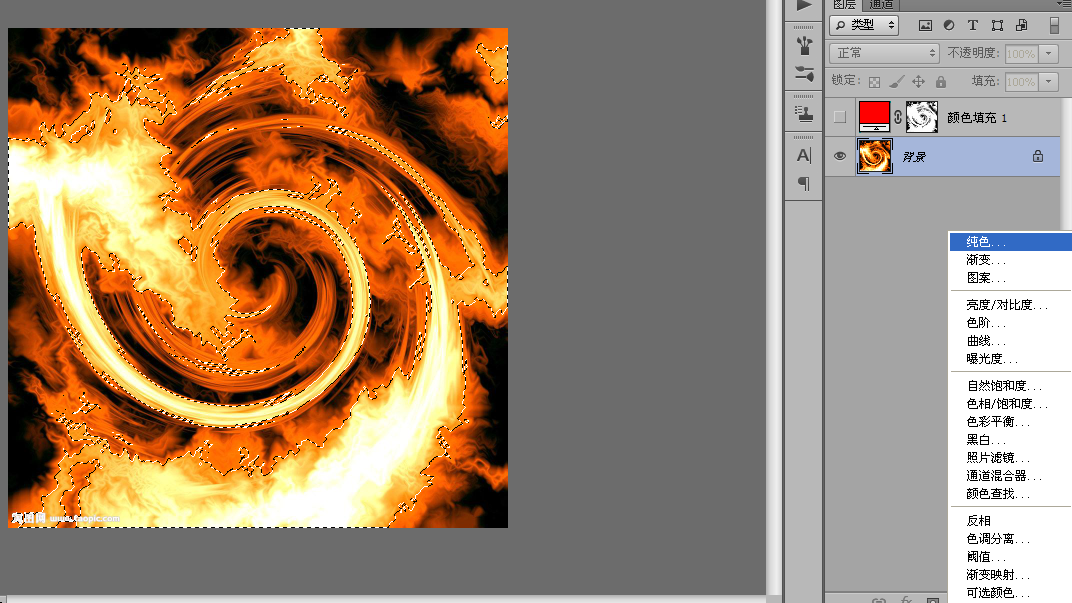Click the lock image pixels brush icon

tap(896, 82)
